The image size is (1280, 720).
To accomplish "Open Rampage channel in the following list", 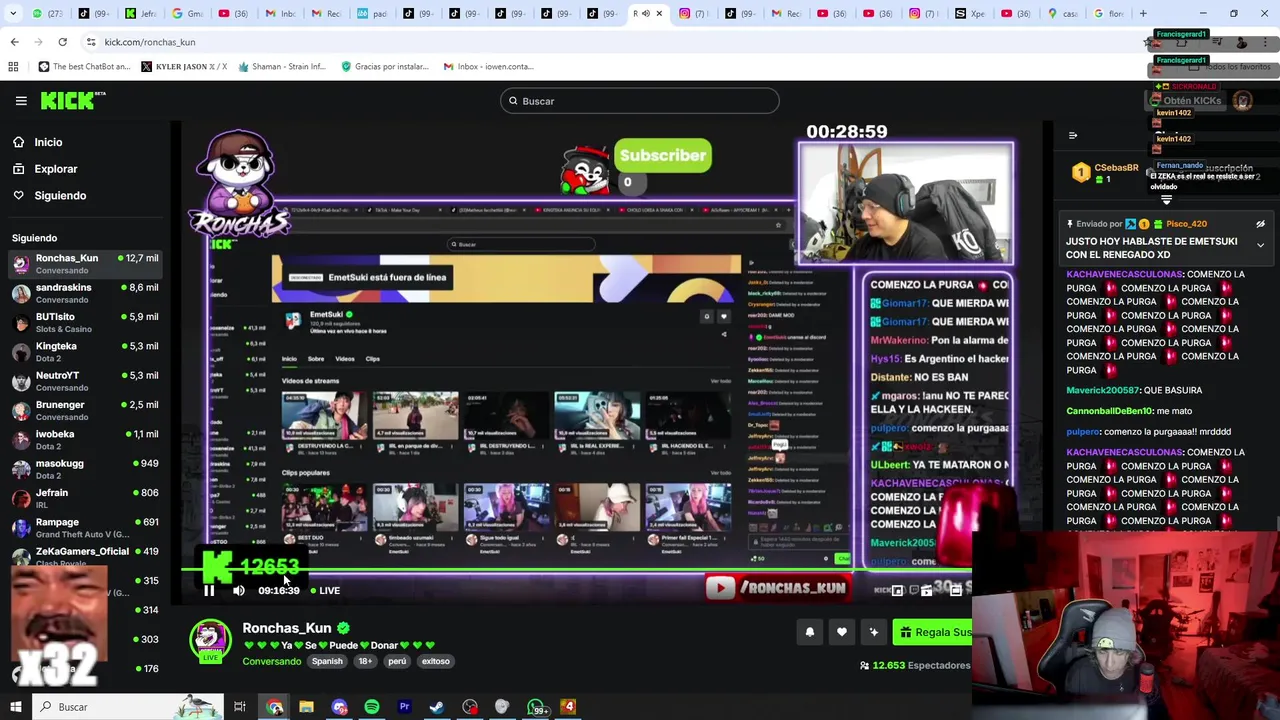I will [x=85, y=527].
